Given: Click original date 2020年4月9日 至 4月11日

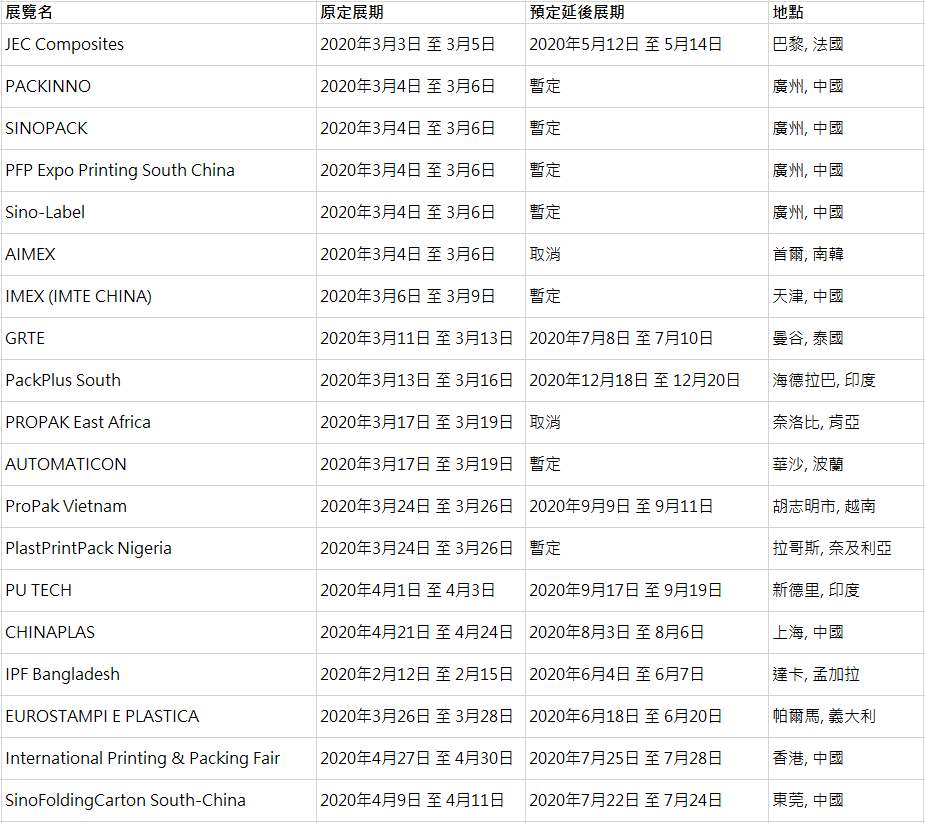Looking at the screenshot, I should (412, 800).
